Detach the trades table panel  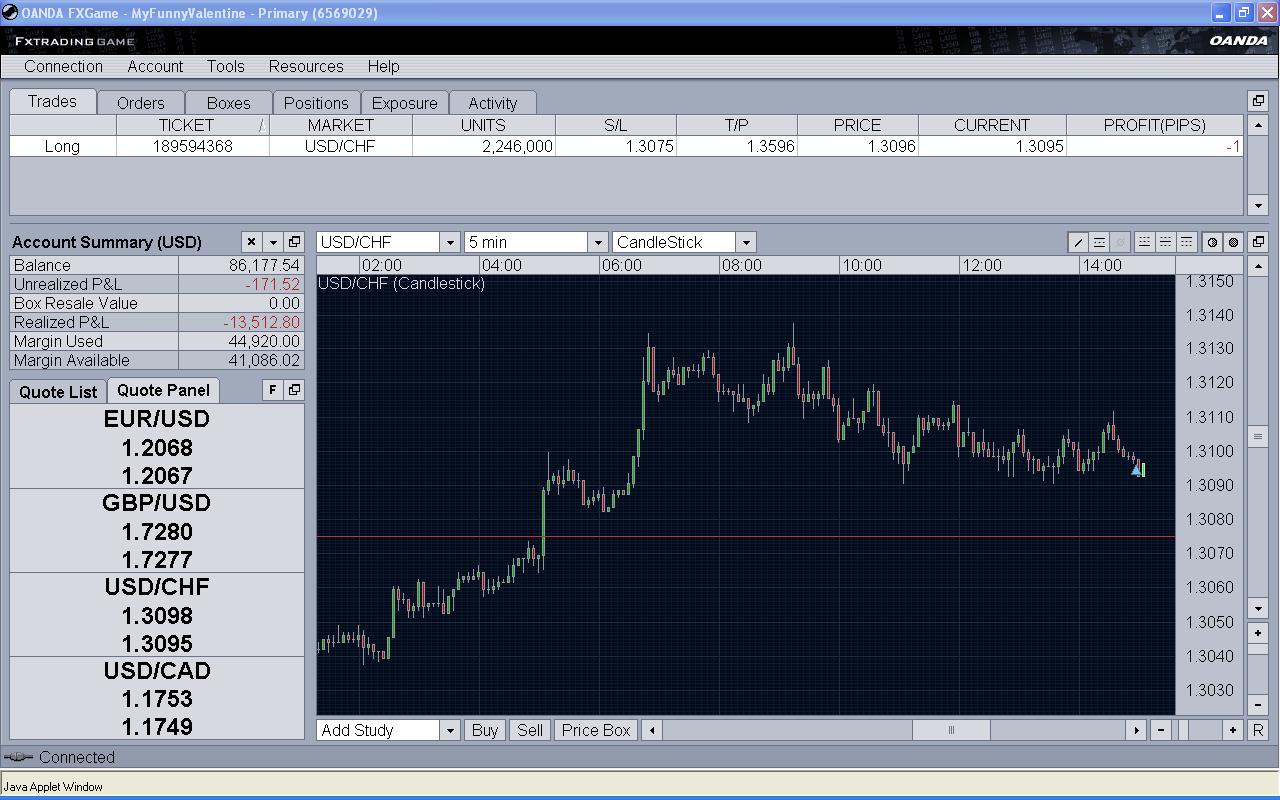click(1258, 101)
